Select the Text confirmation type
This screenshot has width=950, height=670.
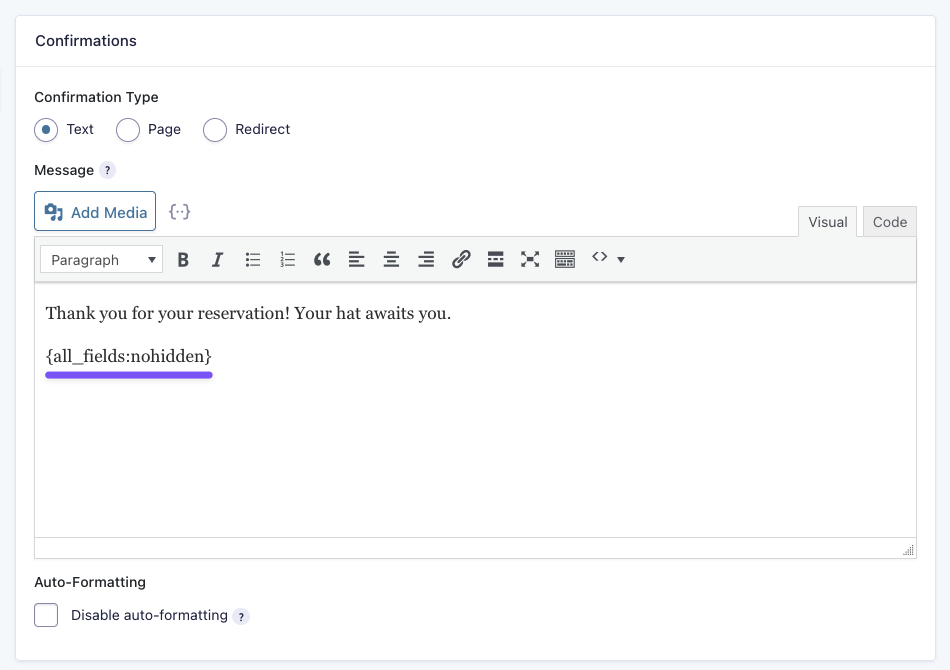point(46,130)
